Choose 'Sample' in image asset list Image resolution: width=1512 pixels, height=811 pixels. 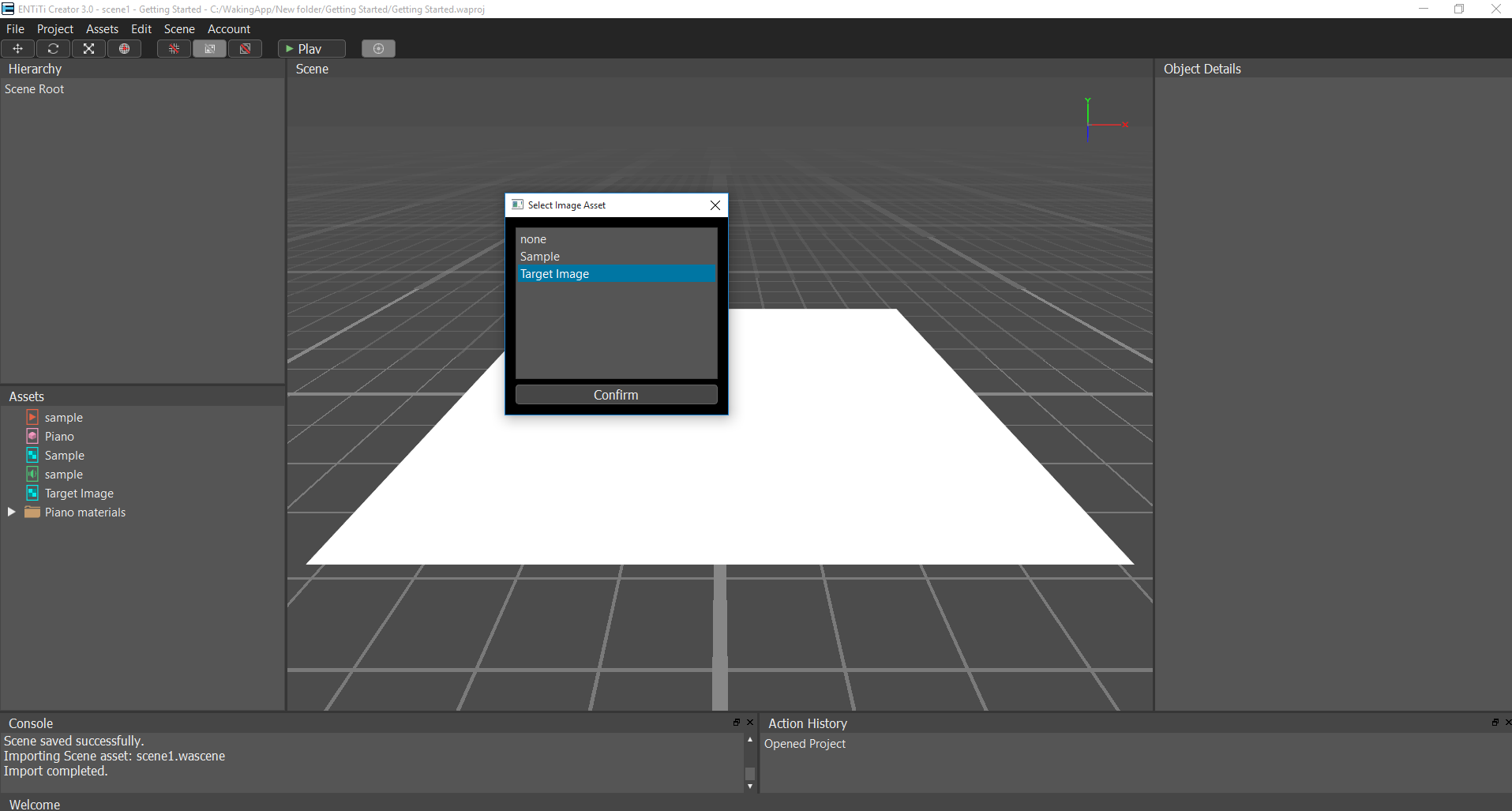pos(616,257)
